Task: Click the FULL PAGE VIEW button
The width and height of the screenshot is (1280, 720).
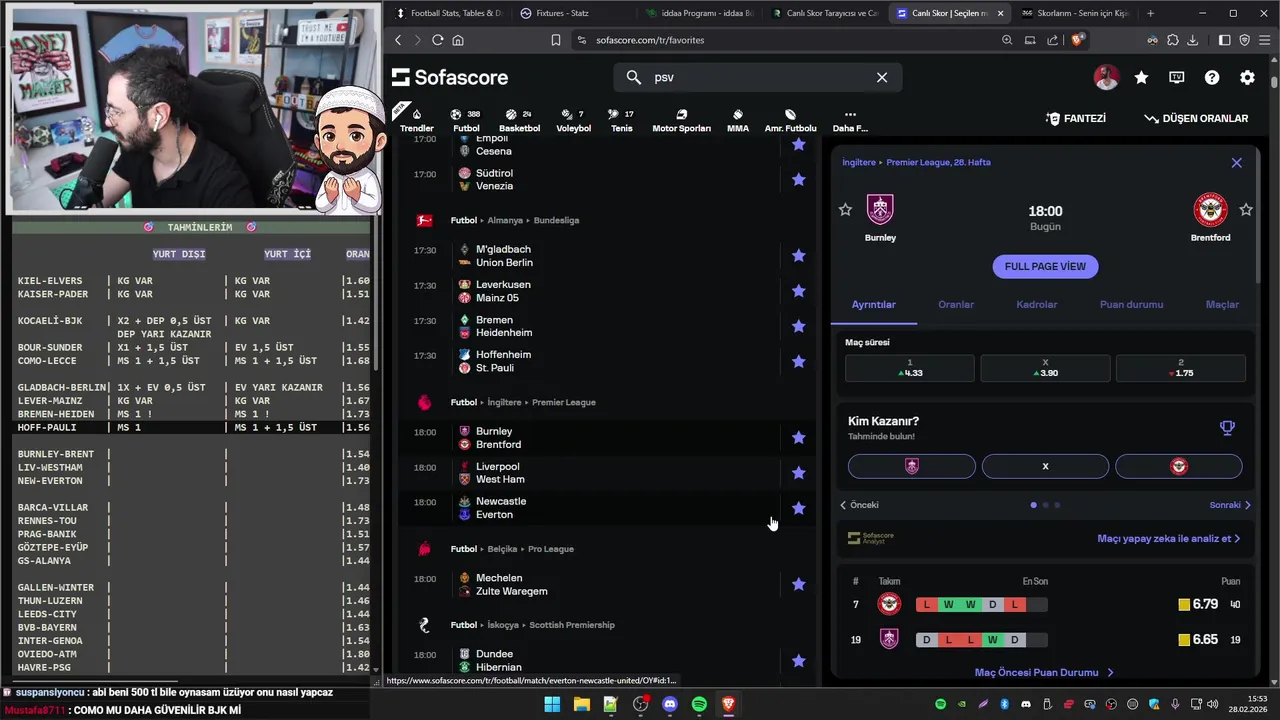Action: pyautogui.click(x=1045, y=266)
